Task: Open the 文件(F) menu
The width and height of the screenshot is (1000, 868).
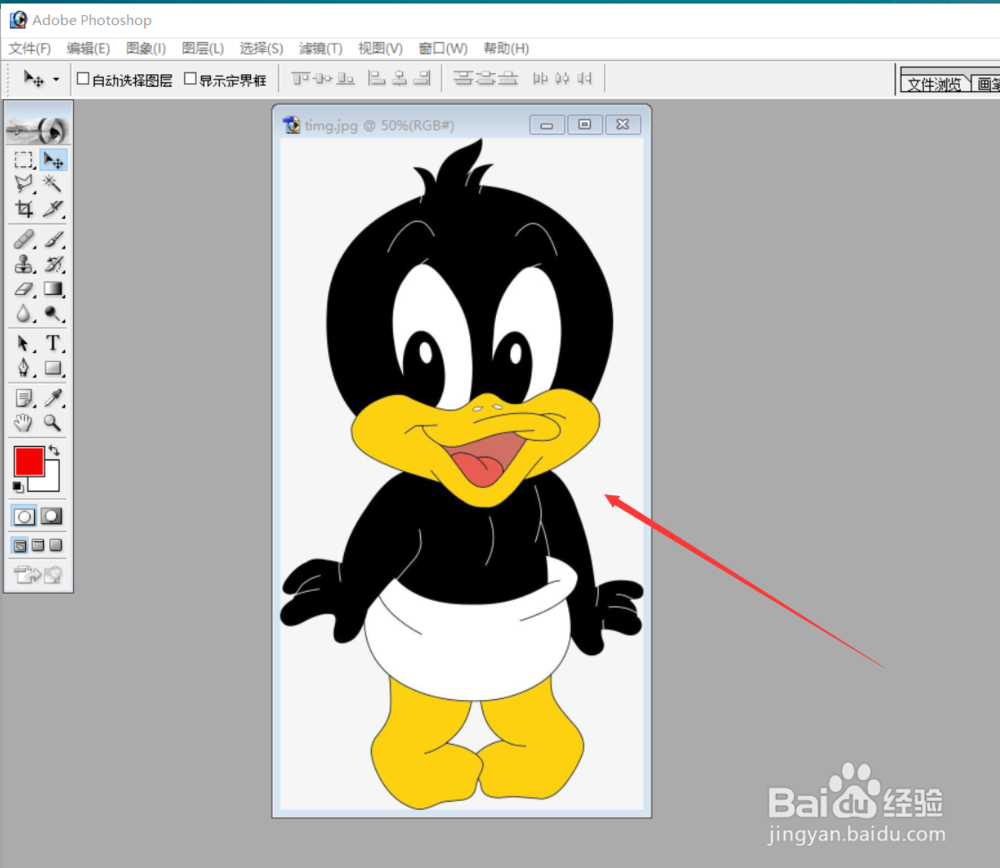Action: [29, 48]
